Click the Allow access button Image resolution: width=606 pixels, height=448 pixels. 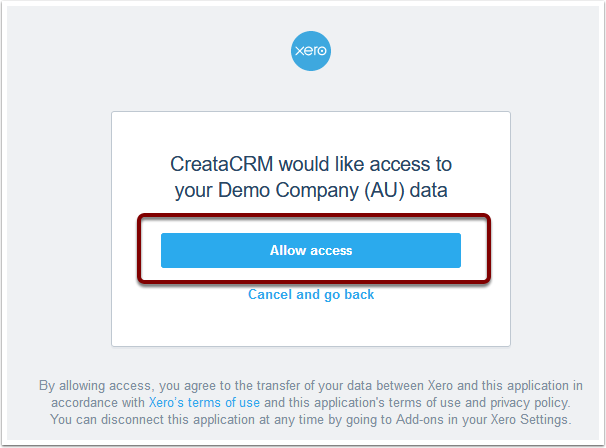coord(311,250)
